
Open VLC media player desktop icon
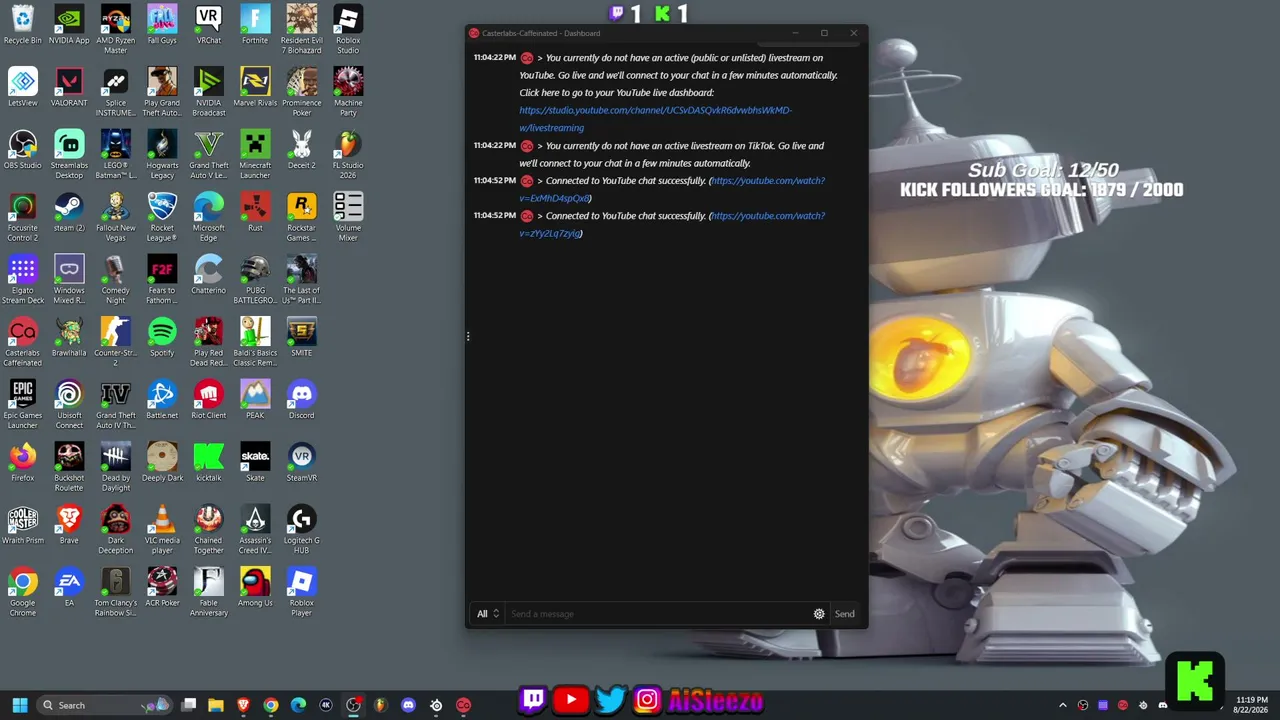[162, 530]
